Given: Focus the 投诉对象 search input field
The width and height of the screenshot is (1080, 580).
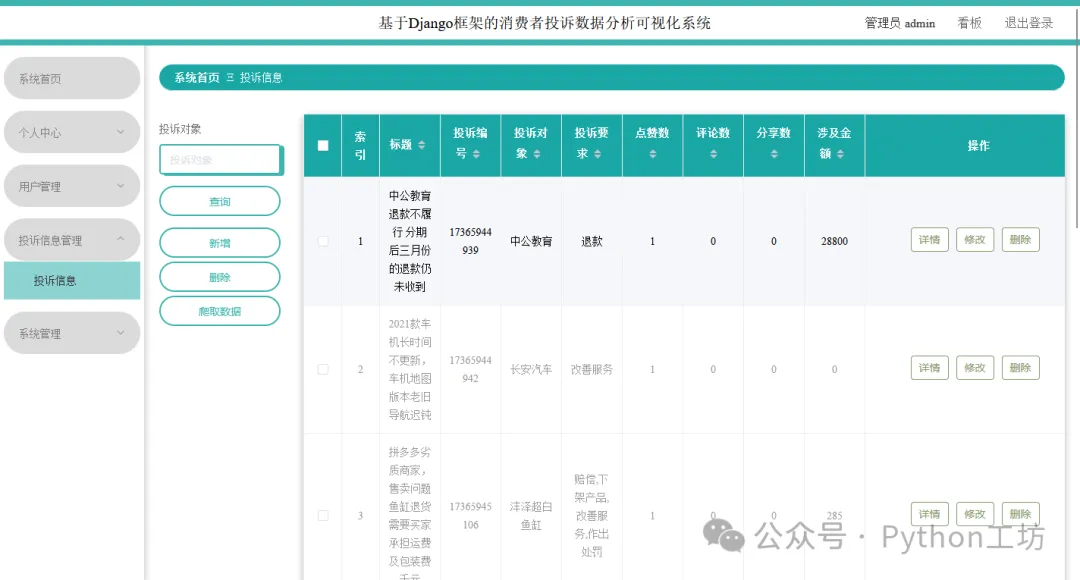Looking at the screenshot, I should [x=220, y=159].
